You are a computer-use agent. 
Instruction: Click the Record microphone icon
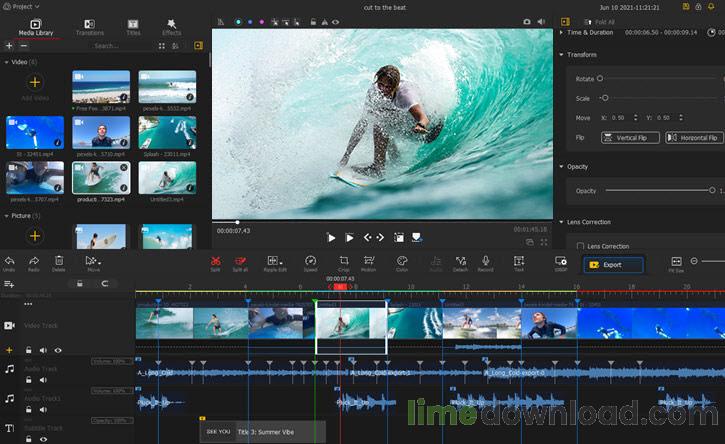coord(485,261)
